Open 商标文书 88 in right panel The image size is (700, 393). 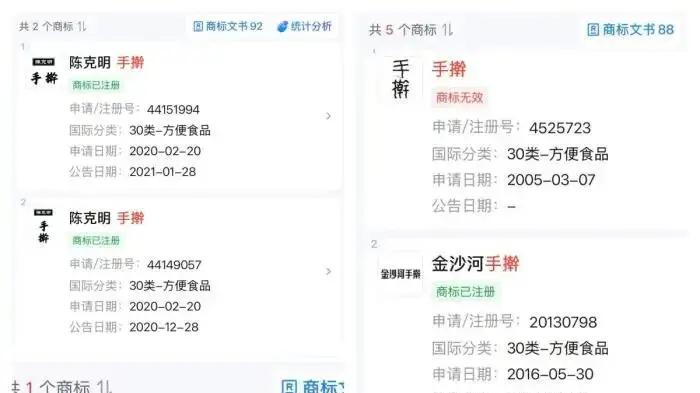(x=630, y=30)
